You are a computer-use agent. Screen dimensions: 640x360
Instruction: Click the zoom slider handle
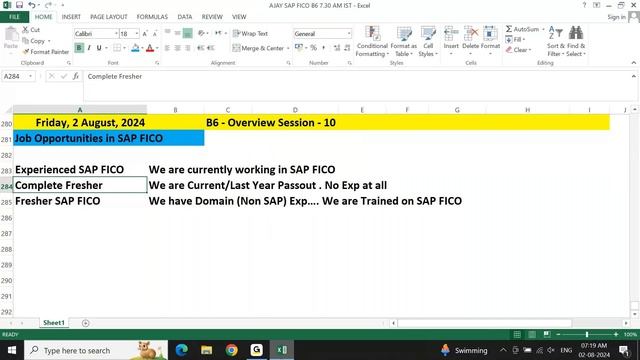pos(587,334)
